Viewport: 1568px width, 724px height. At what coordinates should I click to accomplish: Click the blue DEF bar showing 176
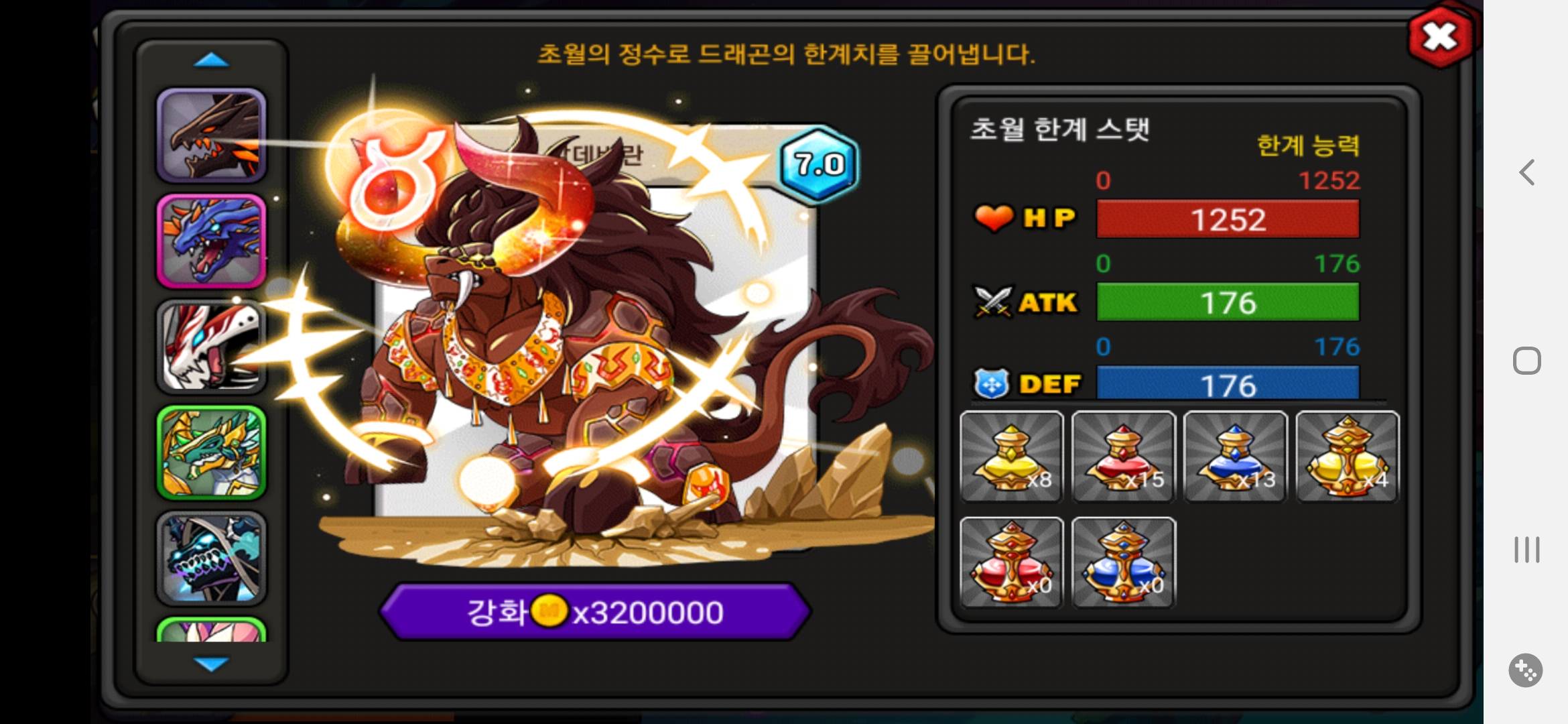1228,384
